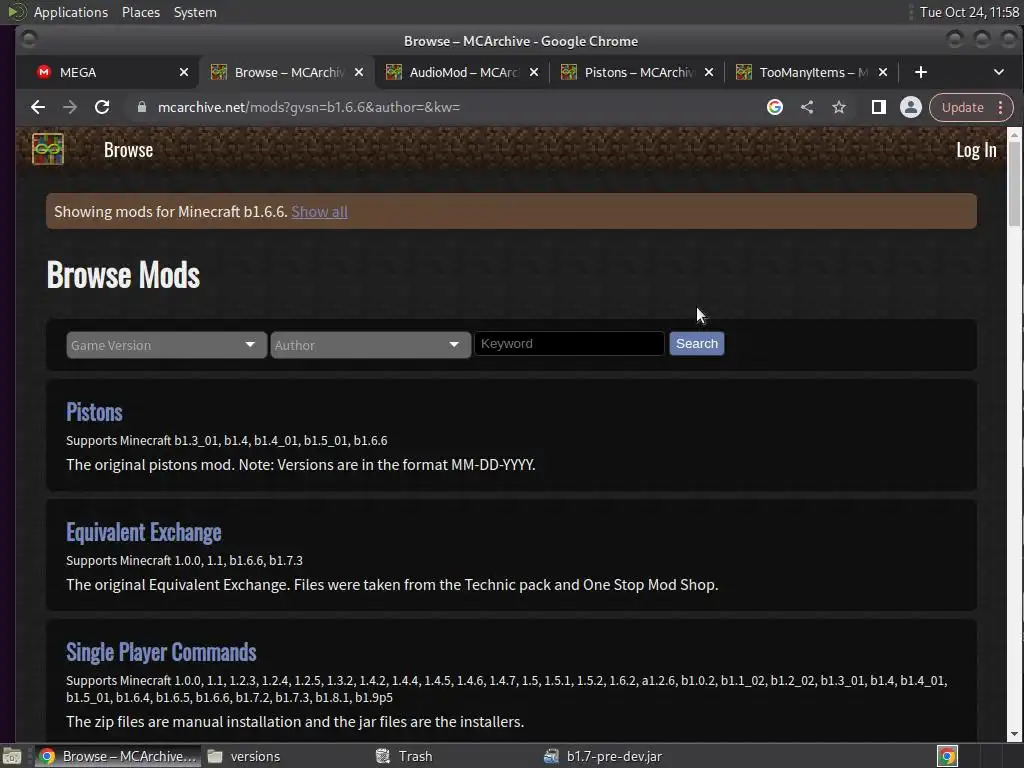Screen dimensions: 1024x768
Task: Click Log In in the site header
Action: pyautogui.click(x=976, y=150)
